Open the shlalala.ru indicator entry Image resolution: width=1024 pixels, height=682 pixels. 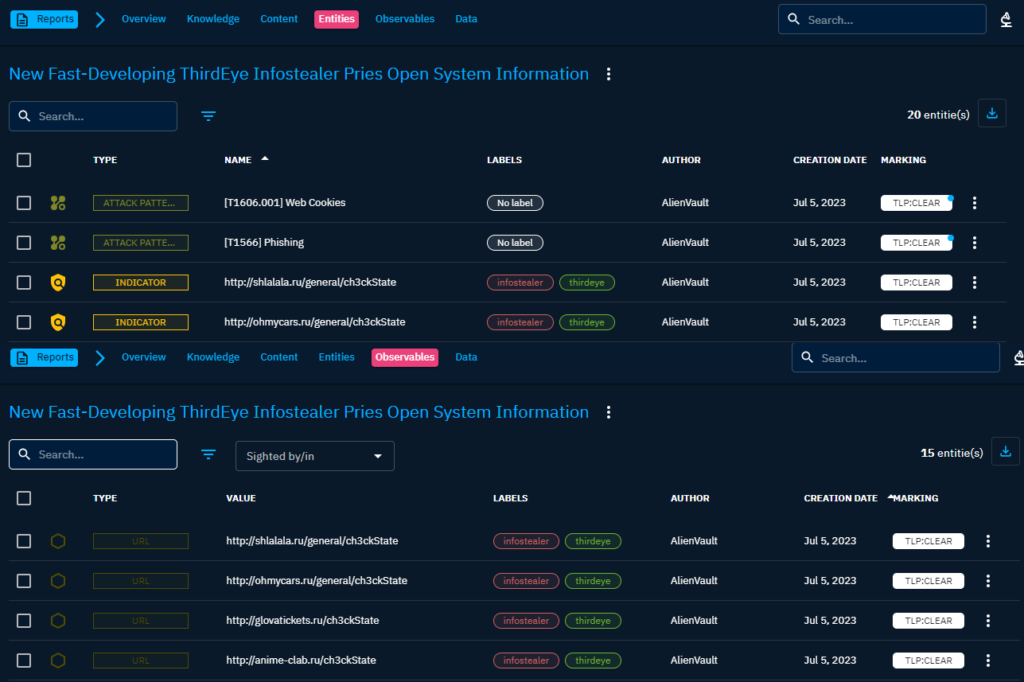tap(310, 283)
